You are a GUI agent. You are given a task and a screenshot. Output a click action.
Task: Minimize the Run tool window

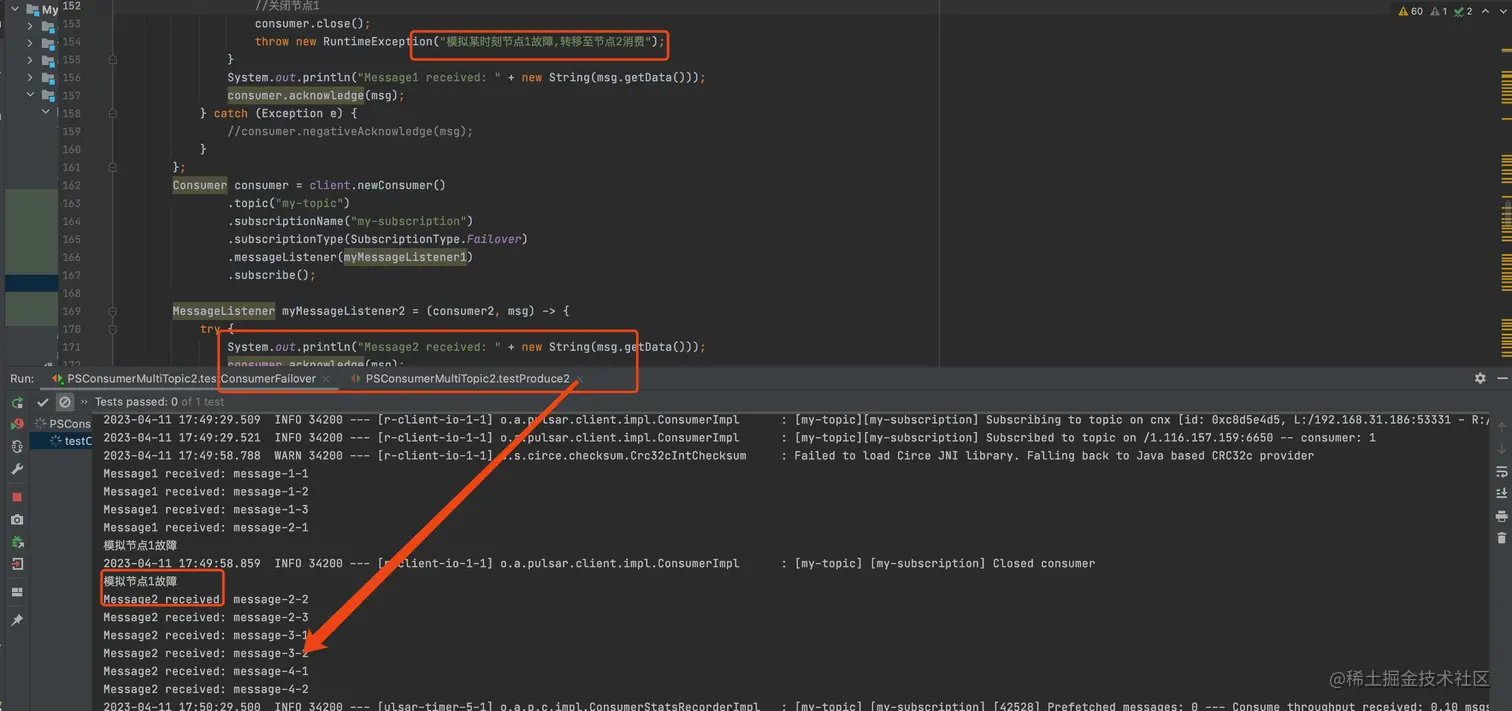(x=1502, y=379)
